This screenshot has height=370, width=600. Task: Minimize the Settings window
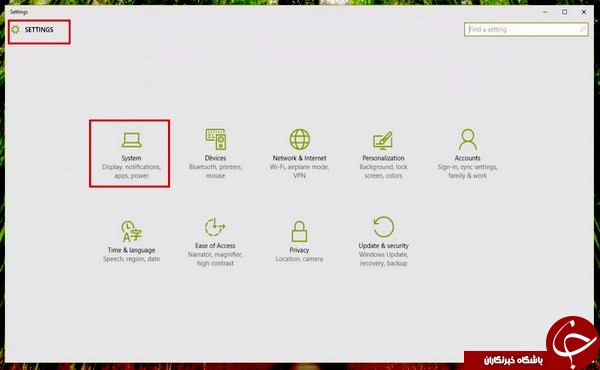(x=545, y=12)
